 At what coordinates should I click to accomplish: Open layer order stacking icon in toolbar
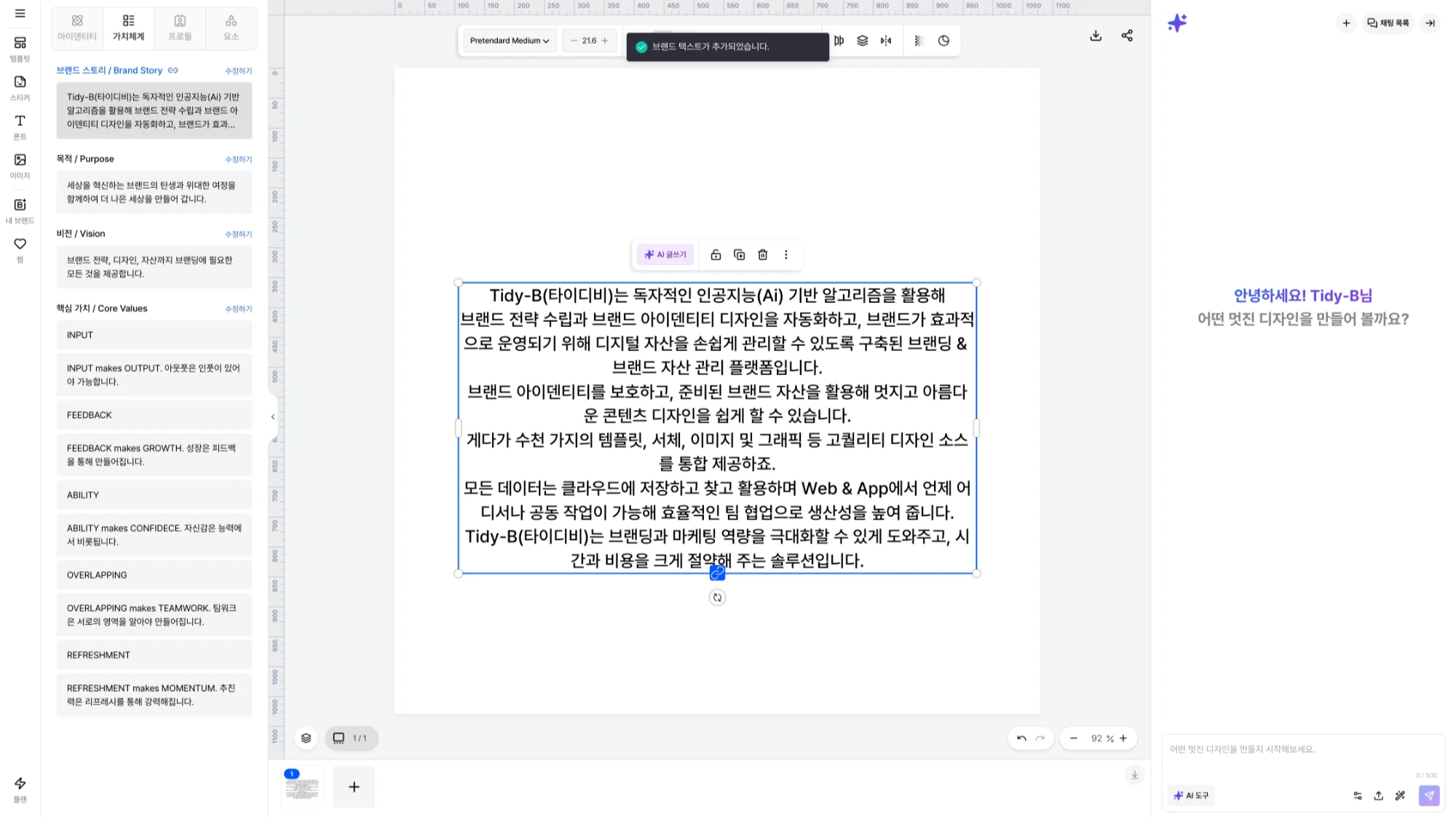[x=863, y=41]
